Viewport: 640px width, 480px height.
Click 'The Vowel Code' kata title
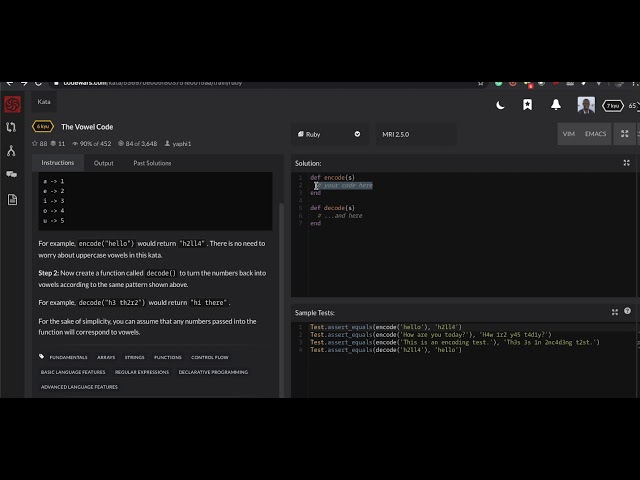point(87,127)
